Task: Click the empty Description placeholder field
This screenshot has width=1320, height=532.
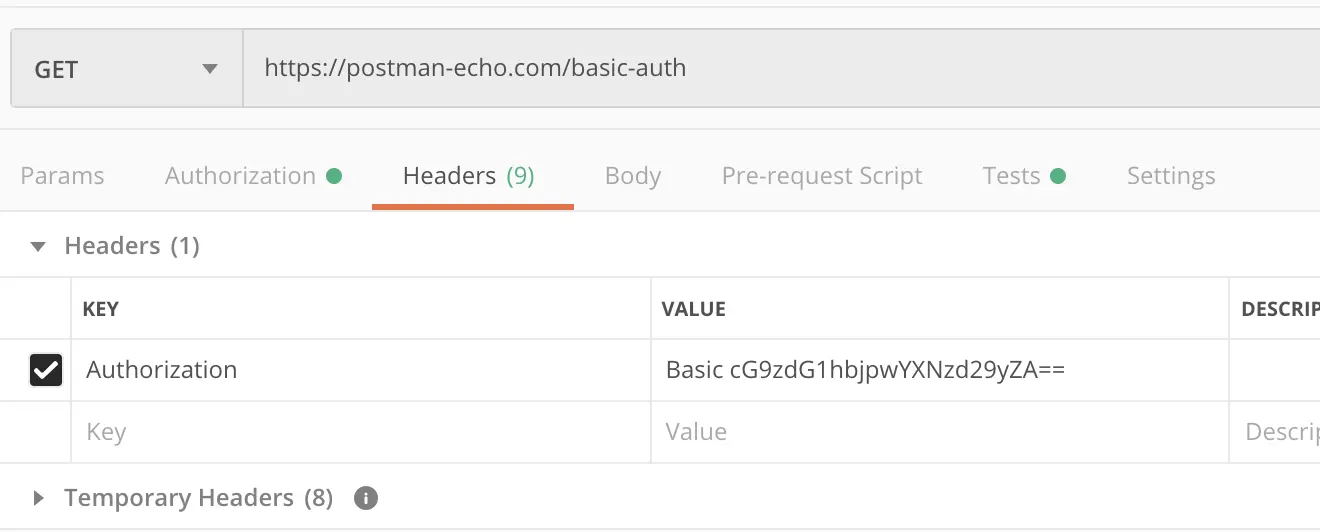Action: [1275, 432]
